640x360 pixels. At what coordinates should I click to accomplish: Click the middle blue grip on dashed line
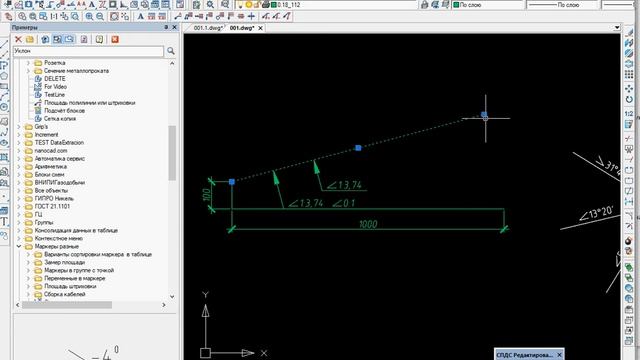(358, 148)
